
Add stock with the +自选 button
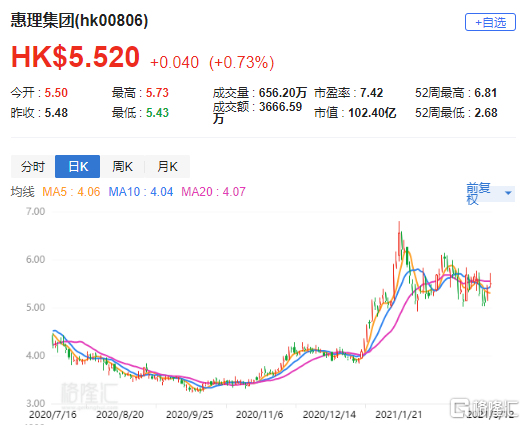tap(490, 22)
